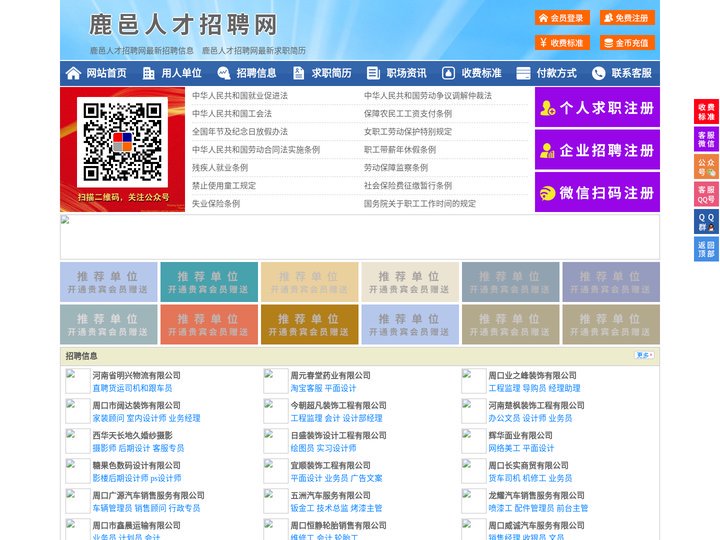Open 公众号 orange side widget
Screen dimensions: 720x540
[706, 167]
